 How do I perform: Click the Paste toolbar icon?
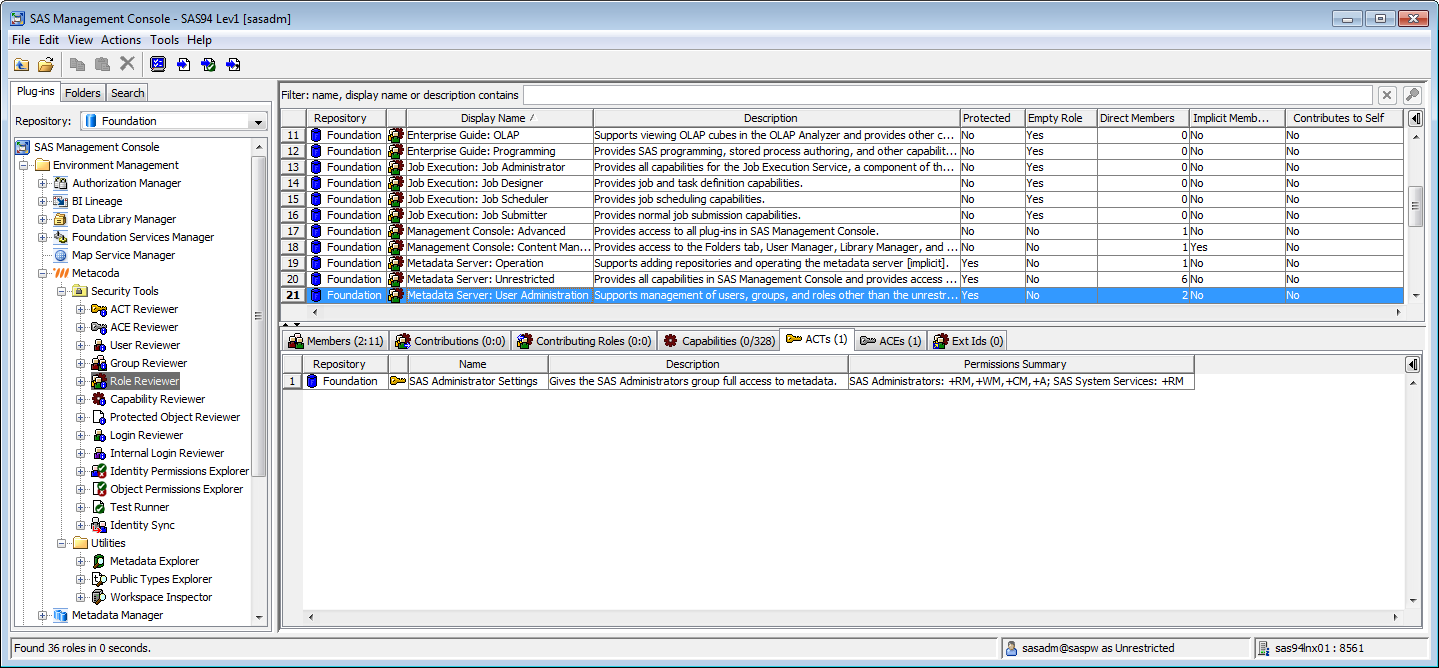coord(102,64)
